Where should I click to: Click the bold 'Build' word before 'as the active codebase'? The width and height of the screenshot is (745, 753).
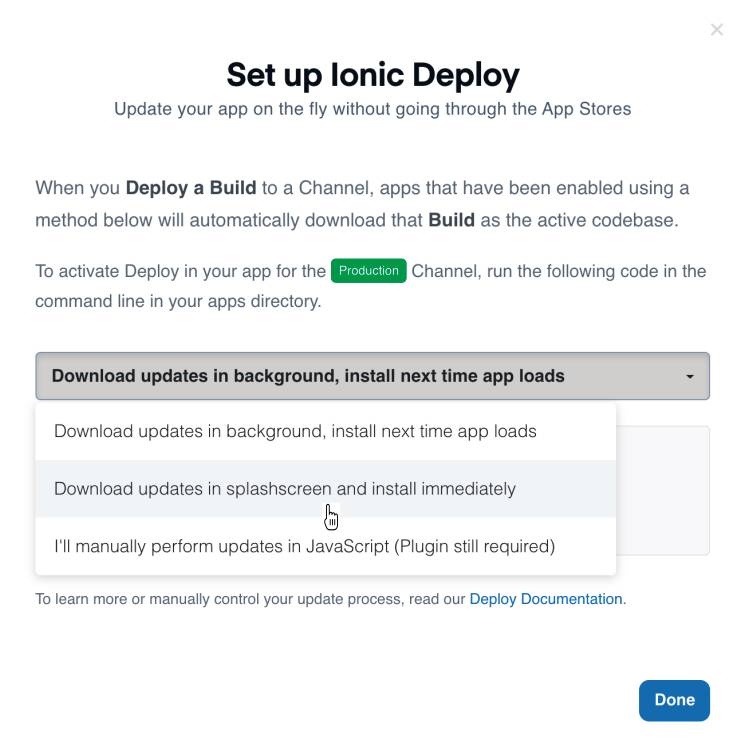click(x=451, y=220)
